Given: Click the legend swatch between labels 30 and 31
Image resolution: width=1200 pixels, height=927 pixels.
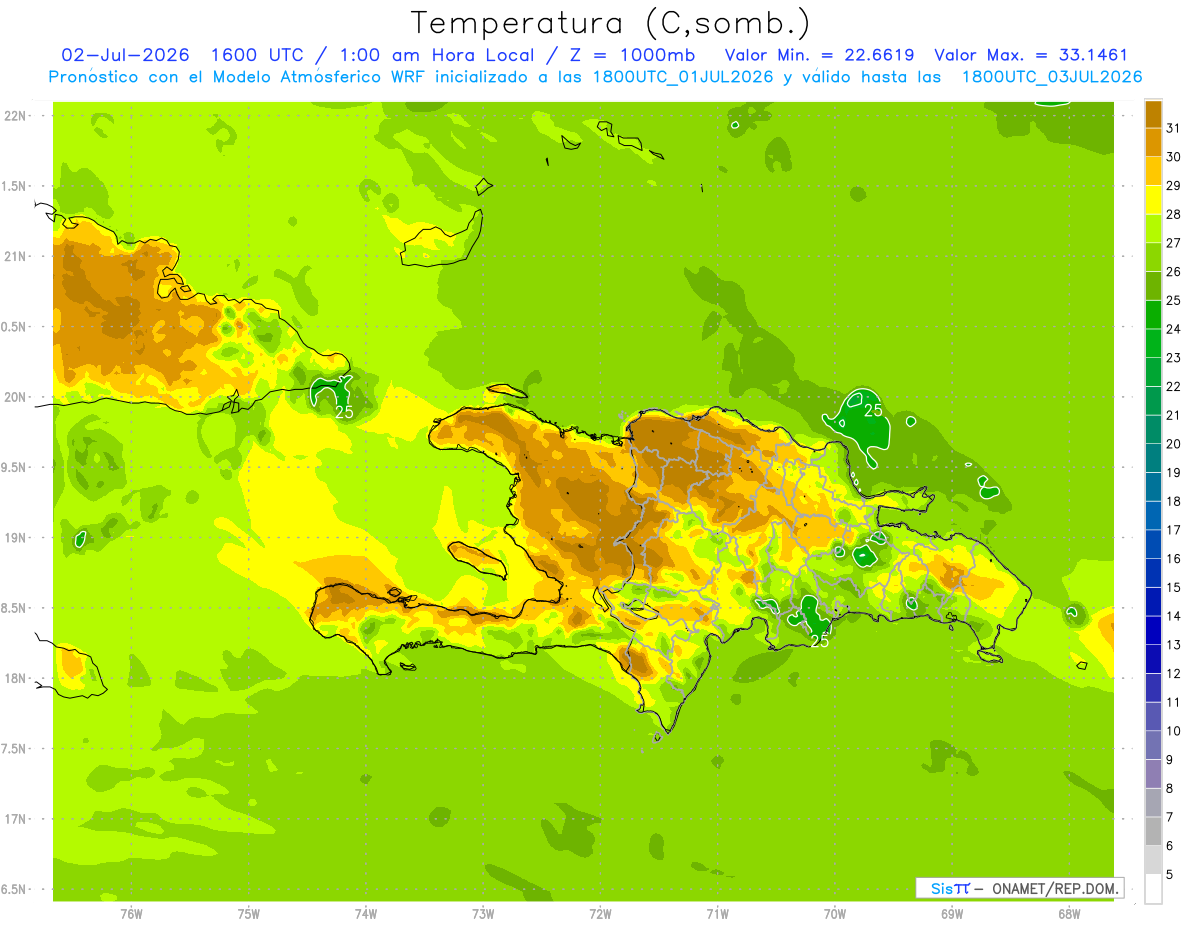Looking at the screenshot, I should pyautogui.click(x=1153, y=142).
